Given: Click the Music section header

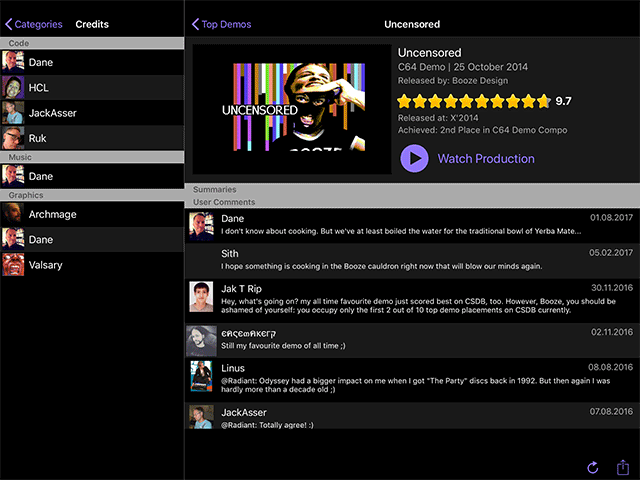Looking at the screenshot, I should tap(92, 157).
